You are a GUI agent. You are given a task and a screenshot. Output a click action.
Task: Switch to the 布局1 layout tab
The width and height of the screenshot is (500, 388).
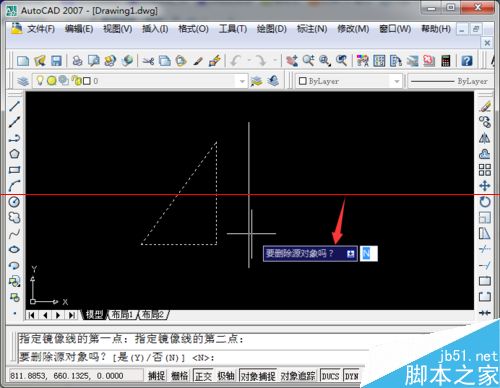(x=122, y=314)
